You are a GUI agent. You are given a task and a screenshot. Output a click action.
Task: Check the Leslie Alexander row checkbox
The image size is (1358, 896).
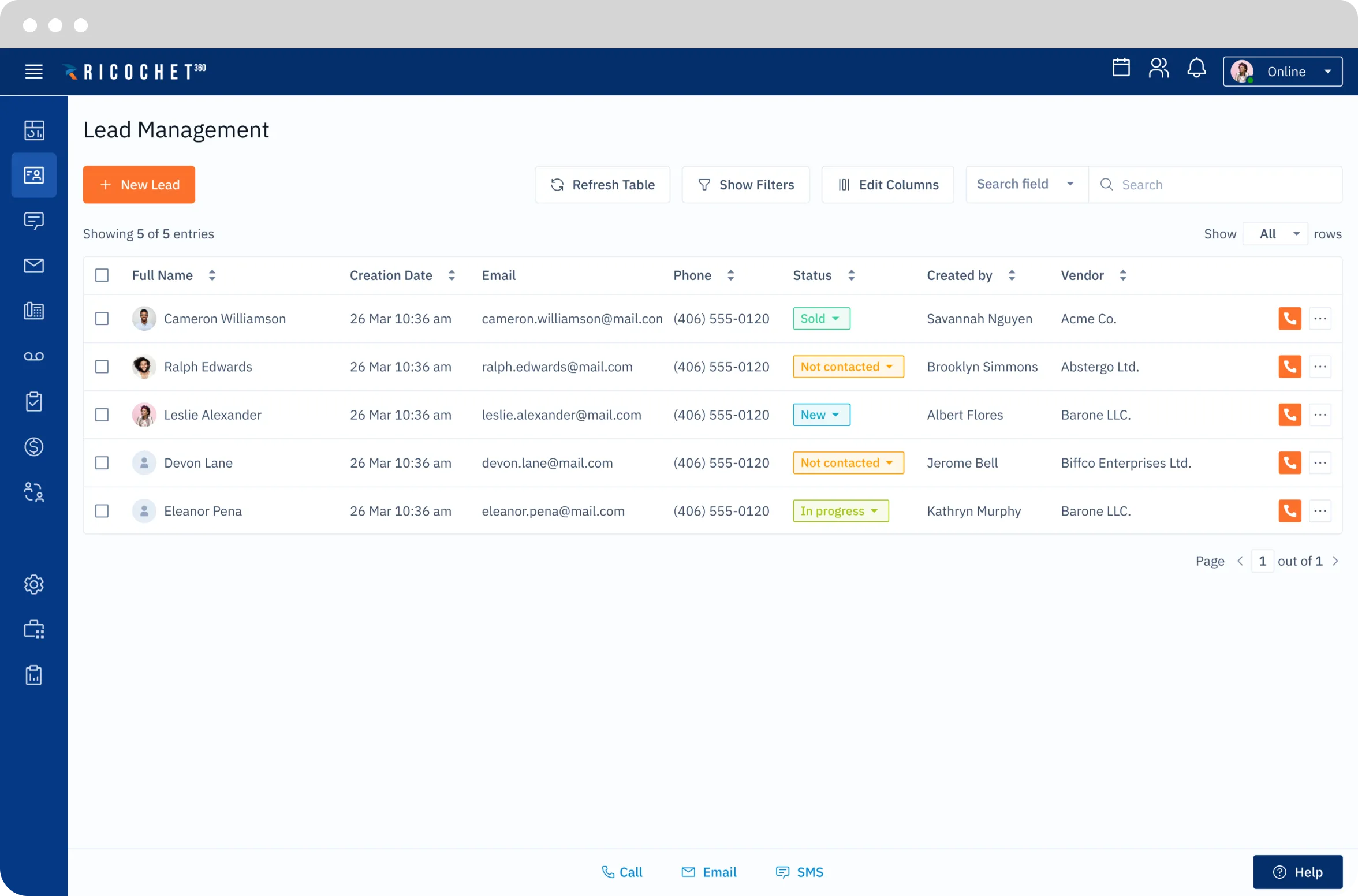[x=102, y=415]
